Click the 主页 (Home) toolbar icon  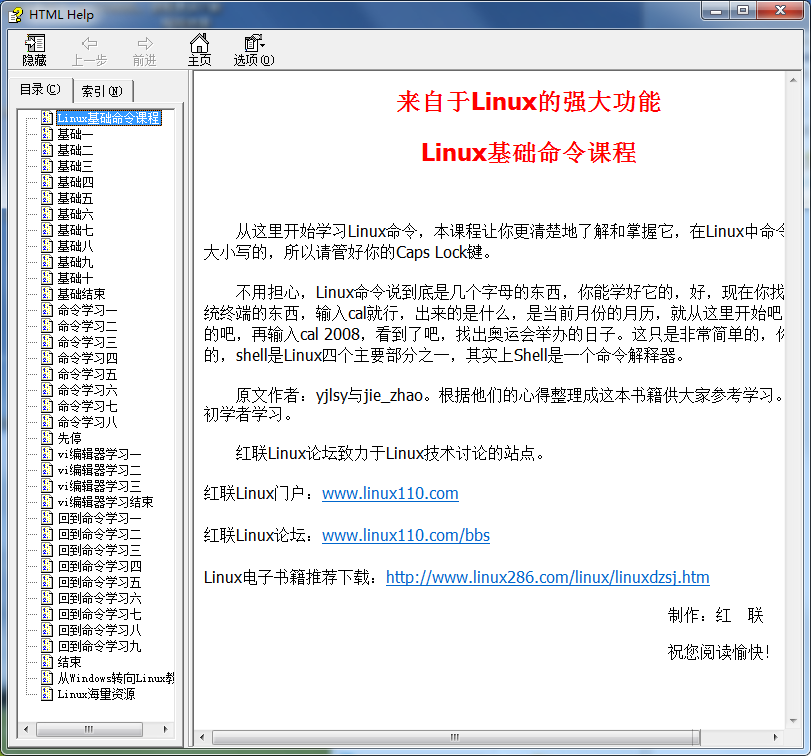[200, 49]
